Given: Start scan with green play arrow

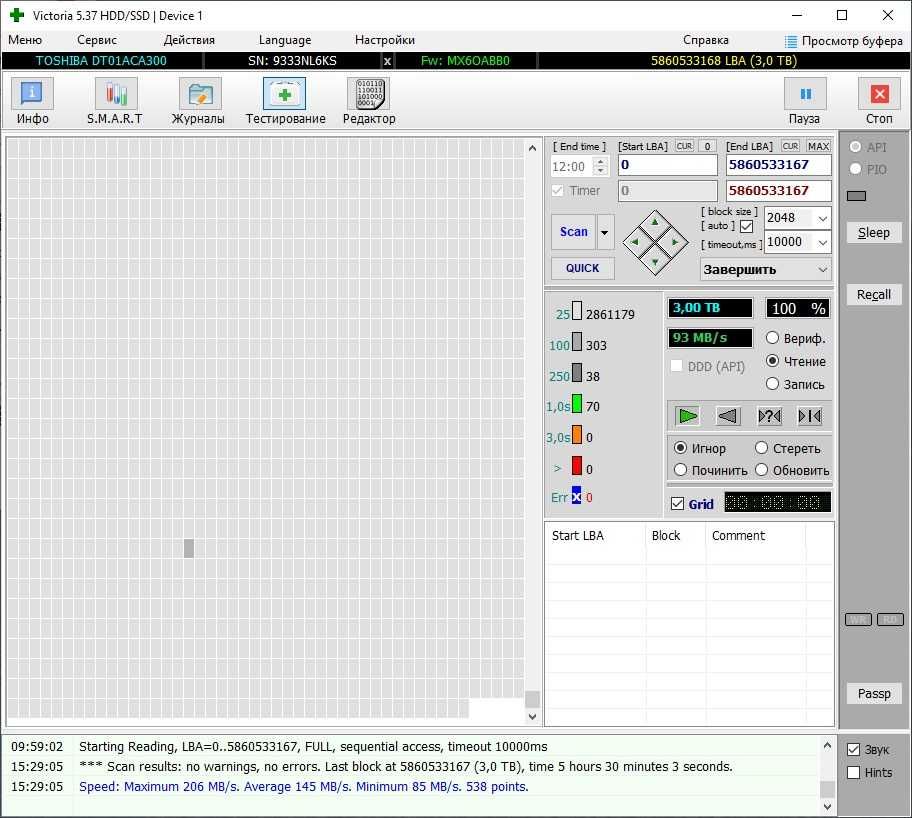Looking at the screenshot, I should point(687,416).
